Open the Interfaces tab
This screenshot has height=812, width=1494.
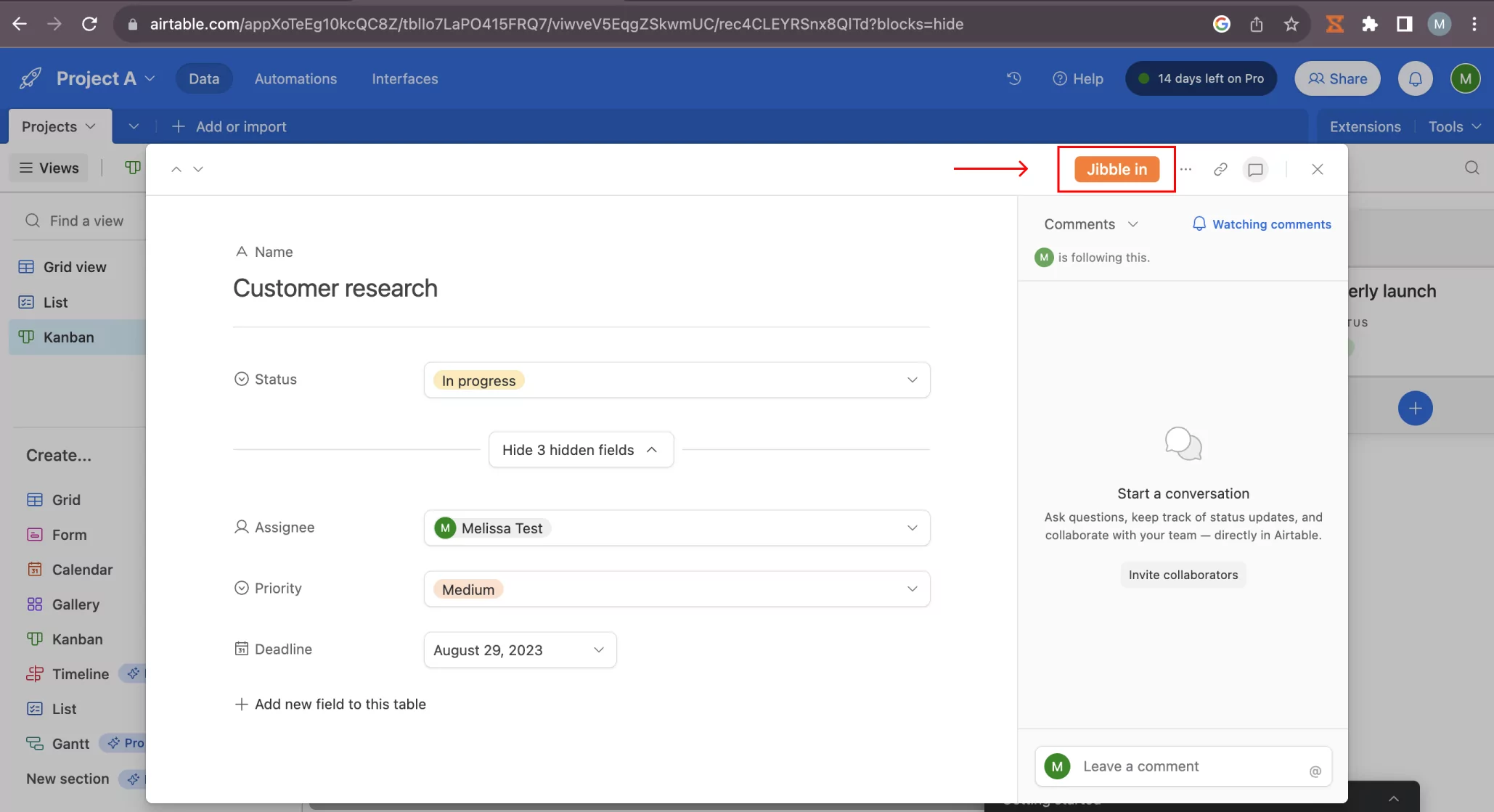tap(404, 78)
